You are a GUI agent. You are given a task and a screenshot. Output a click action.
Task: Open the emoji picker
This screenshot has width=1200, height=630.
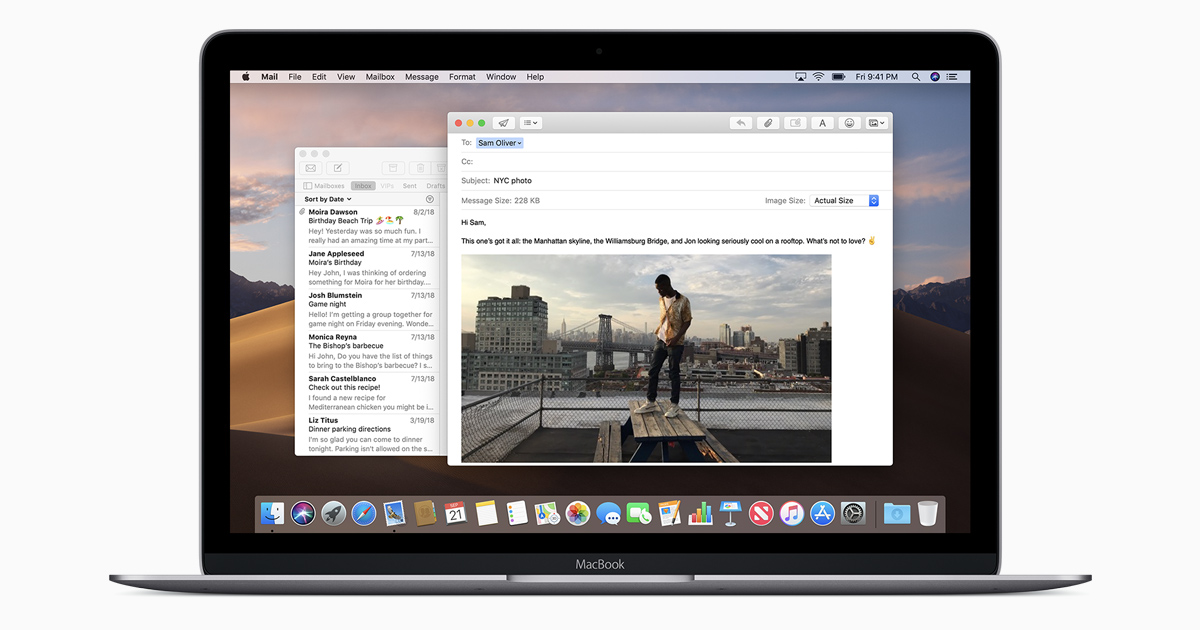(849, 123)
